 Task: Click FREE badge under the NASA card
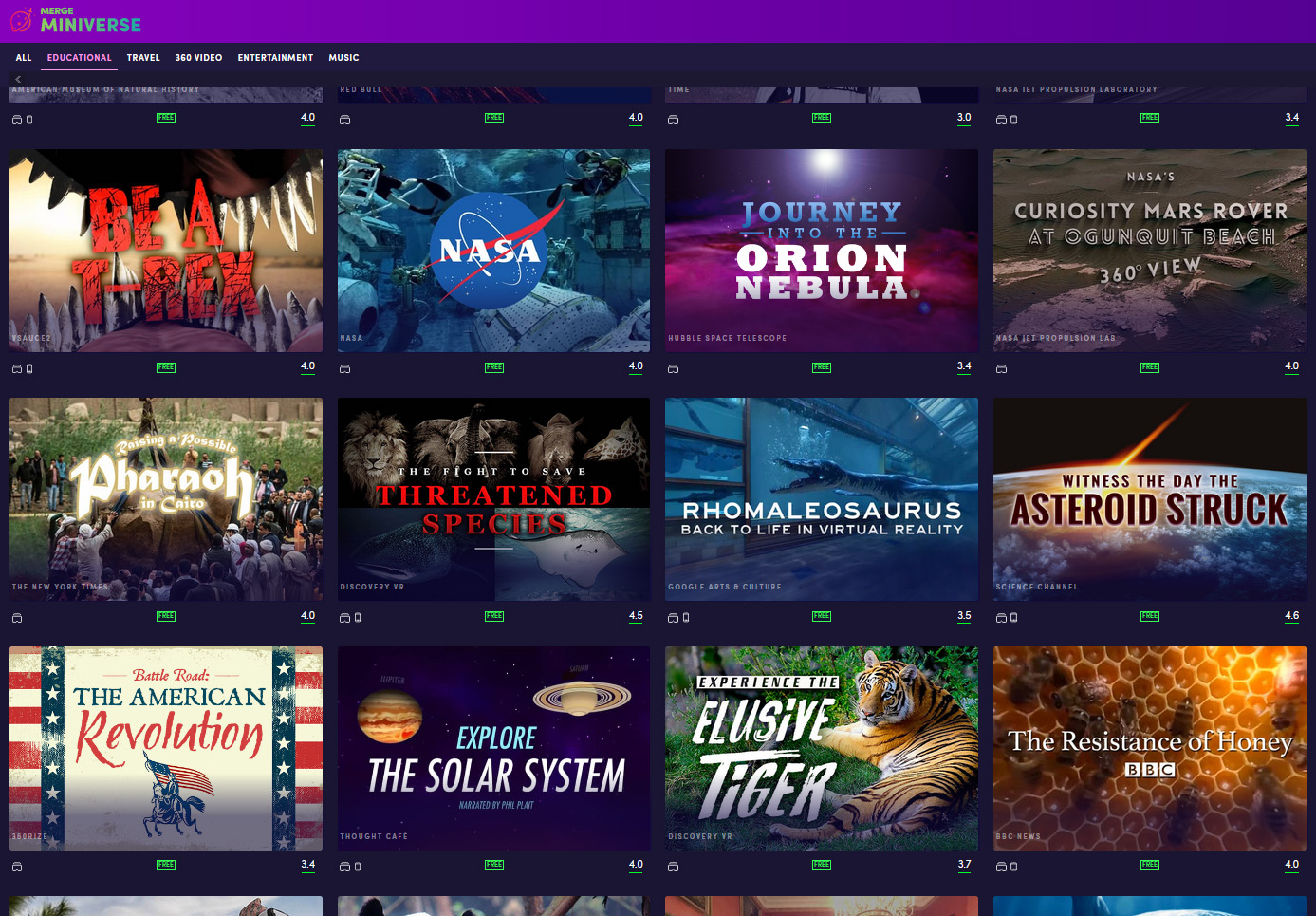494,367
